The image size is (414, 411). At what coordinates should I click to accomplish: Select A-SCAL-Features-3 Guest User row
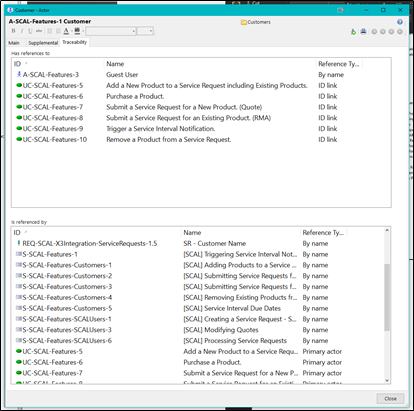tap(201, 75)
